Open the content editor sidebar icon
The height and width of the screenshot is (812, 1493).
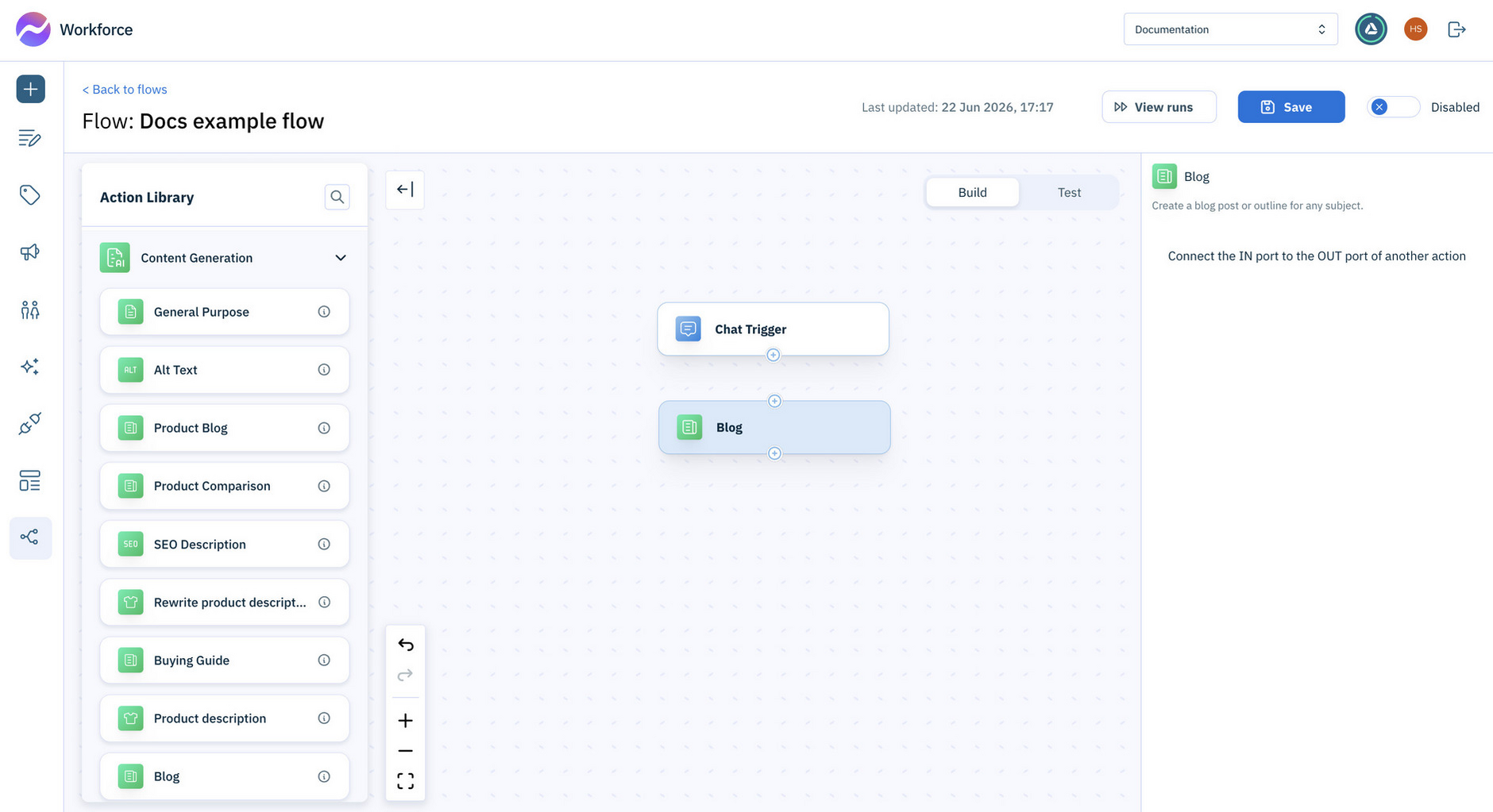(30, 138)
